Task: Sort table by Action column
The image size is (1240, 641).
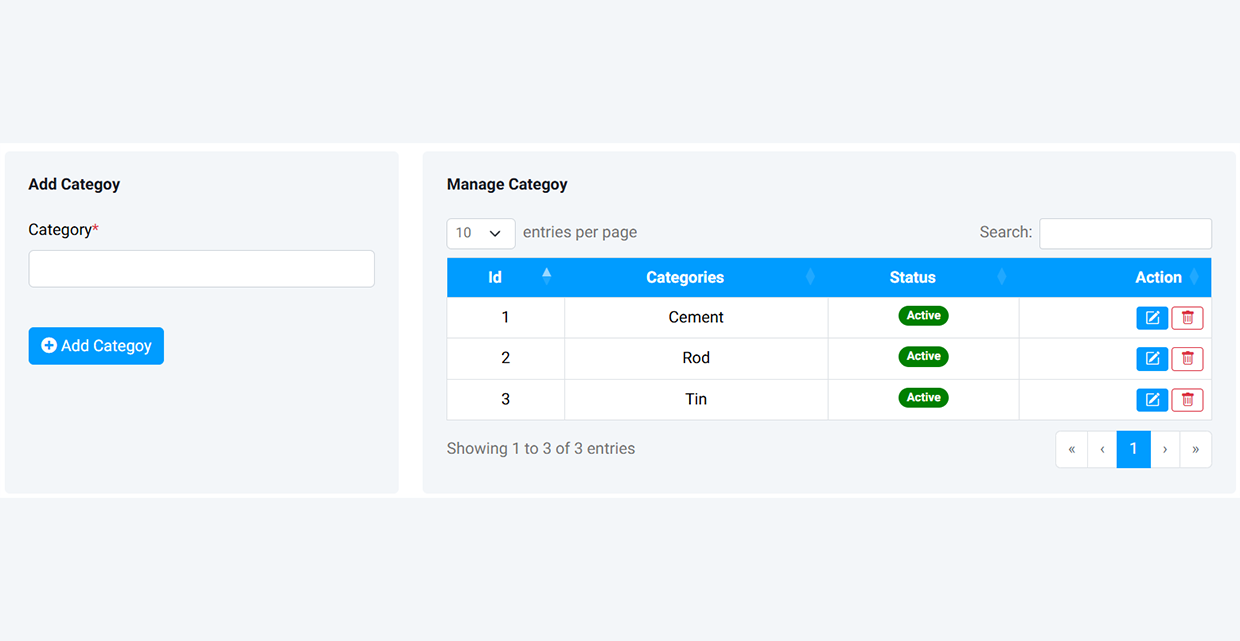Action: coord(1115,277)
